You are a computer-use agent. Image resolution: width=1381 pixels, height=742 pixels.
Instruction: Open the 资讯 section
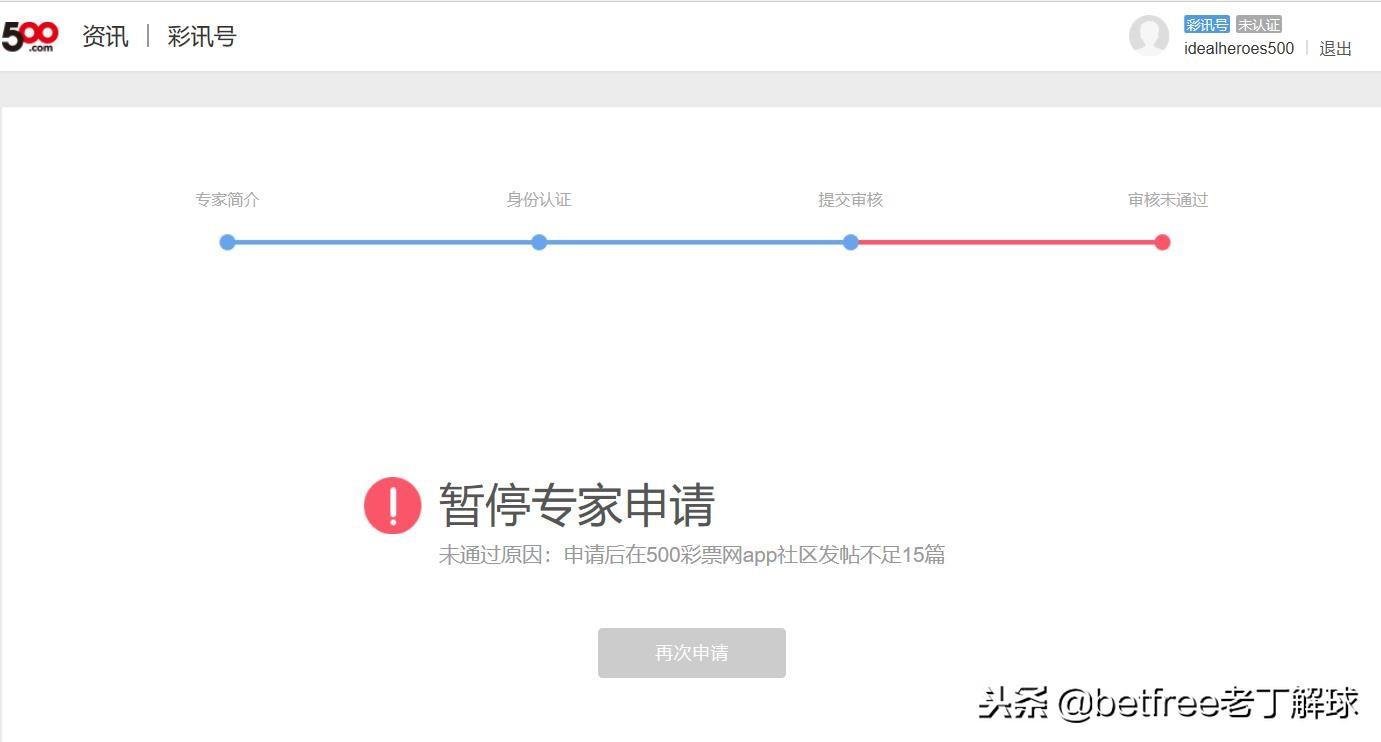[x=105, y=37]
